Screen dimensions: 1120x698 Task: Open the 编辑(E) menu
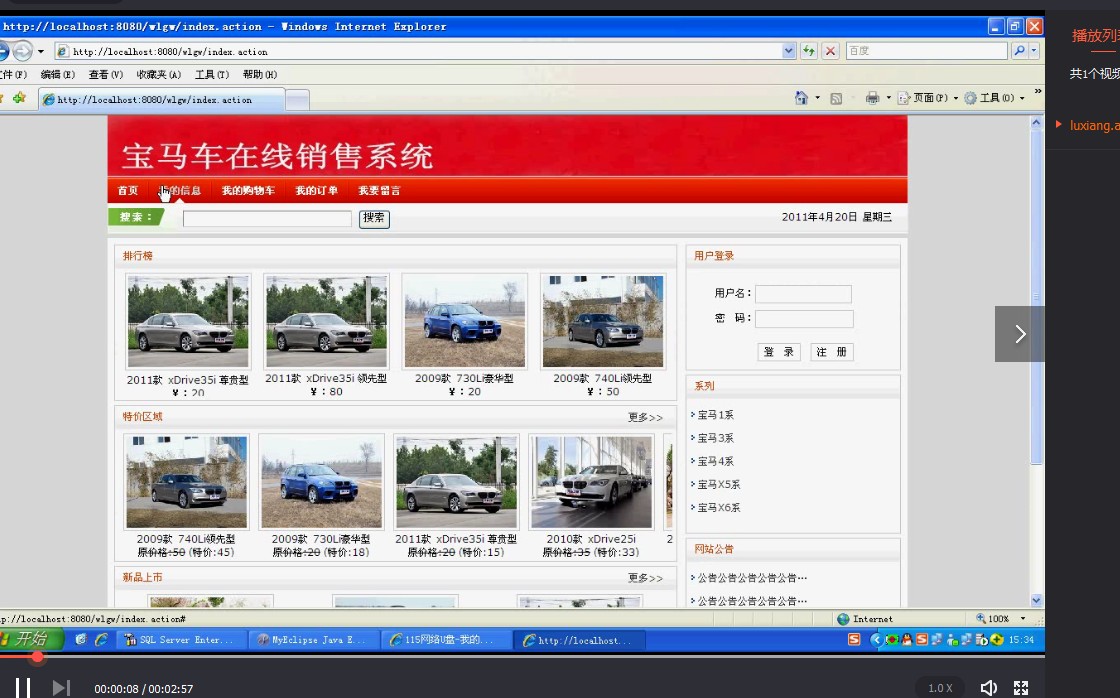click(x=58, y=74)
